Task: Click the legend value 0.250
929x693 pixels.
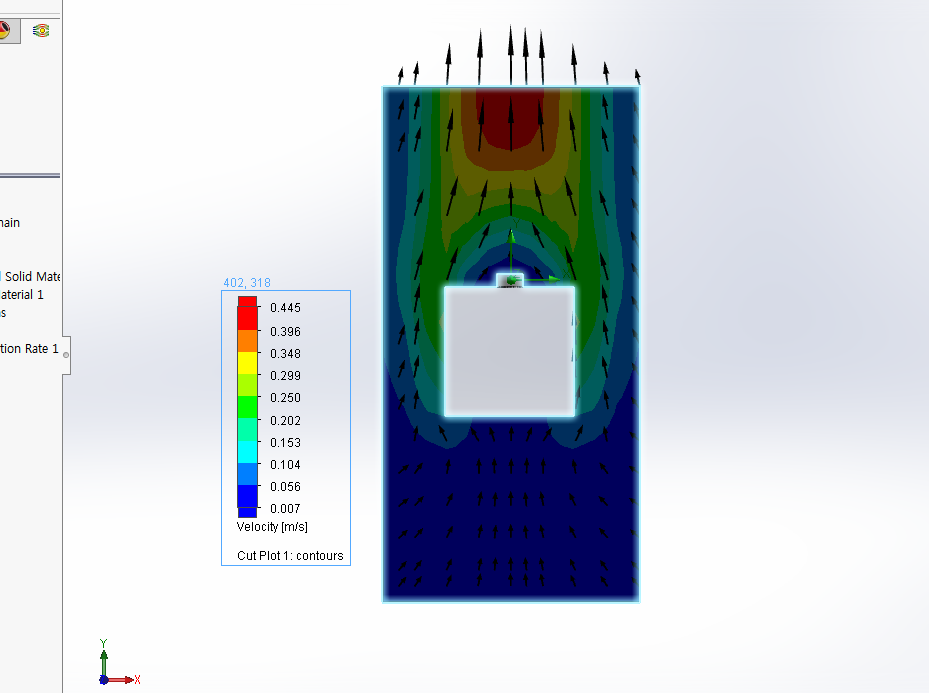Action: [286, 398]
